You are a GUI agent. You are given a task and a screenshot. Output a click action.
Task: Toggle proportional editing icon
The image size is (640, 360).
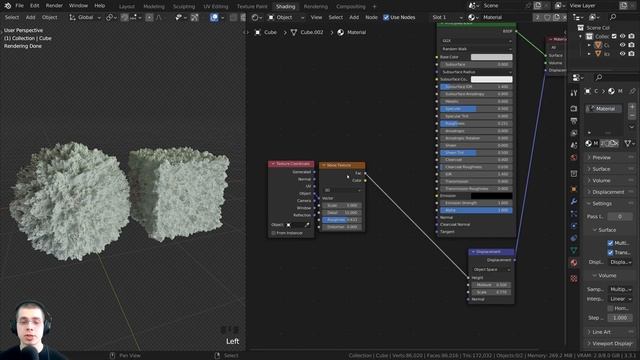coord(149,18)
